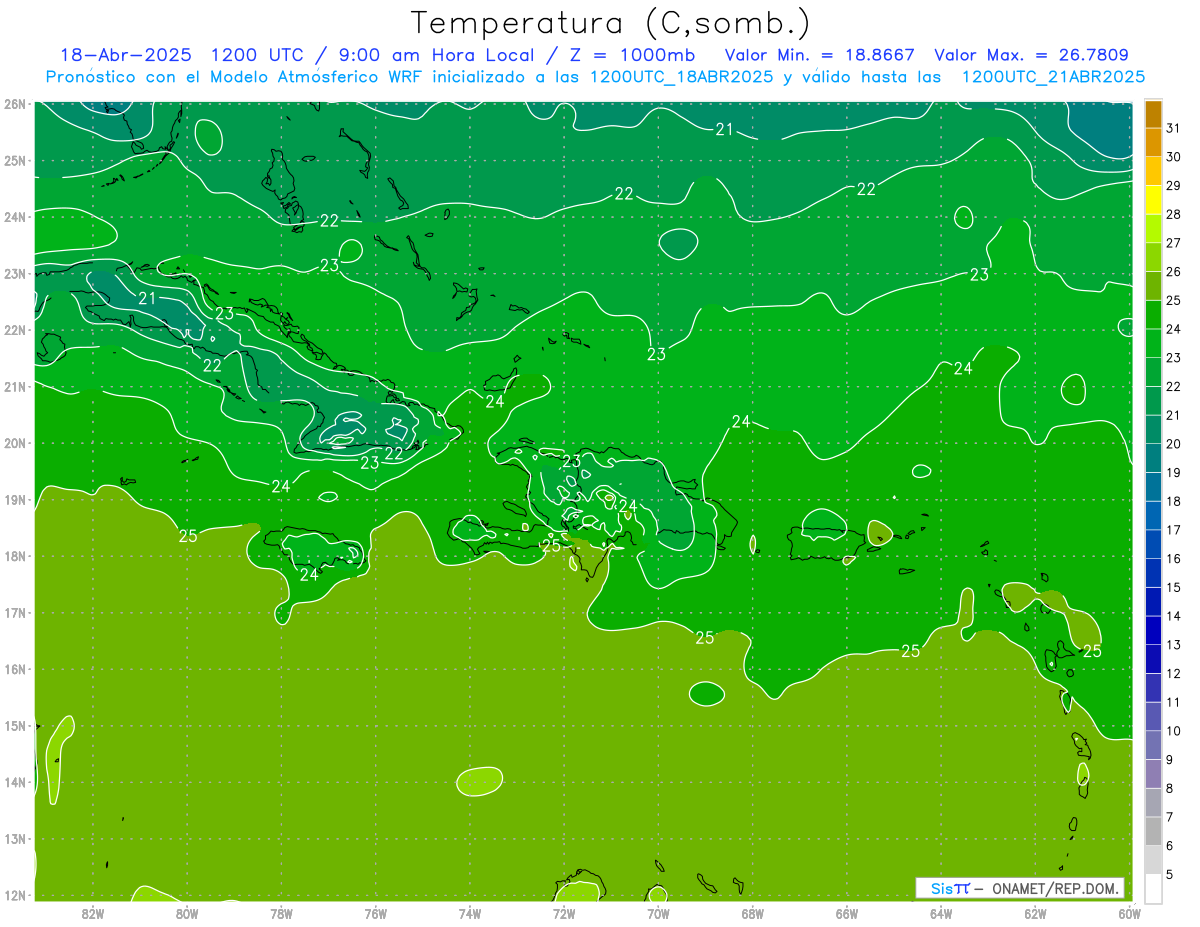Click the '21' contour label over western Cuba
This screenshot has height=927, width=1200.
click(148, 298)
